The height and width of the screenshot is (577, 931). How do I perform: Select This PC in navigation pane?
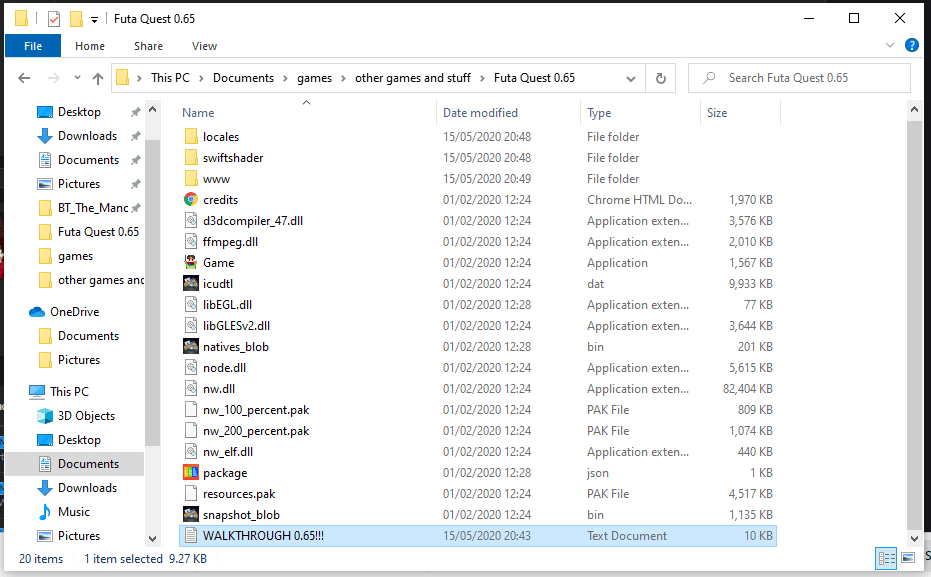click(69, 392)
